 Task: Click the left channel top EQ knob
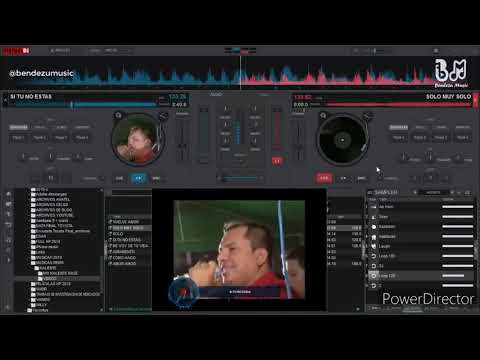click(226, 109)
